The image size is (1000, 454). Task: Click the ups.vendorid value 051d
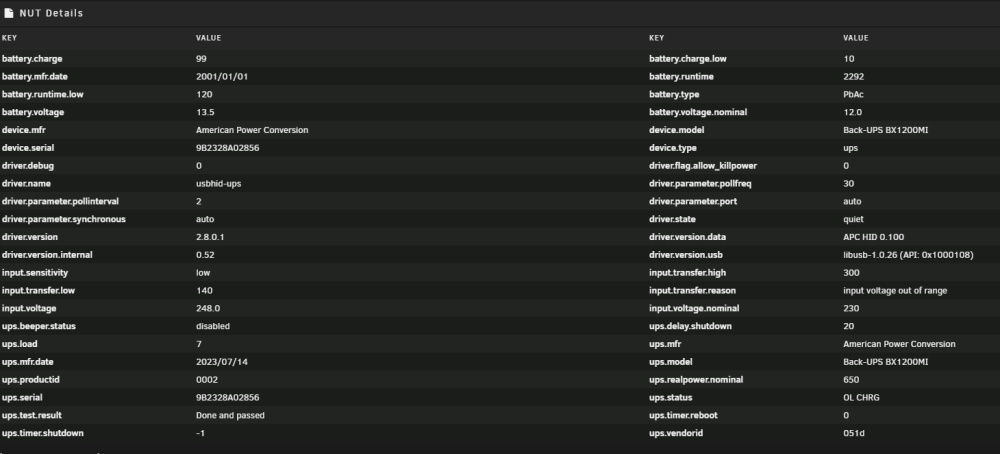(x=853, y=434)
